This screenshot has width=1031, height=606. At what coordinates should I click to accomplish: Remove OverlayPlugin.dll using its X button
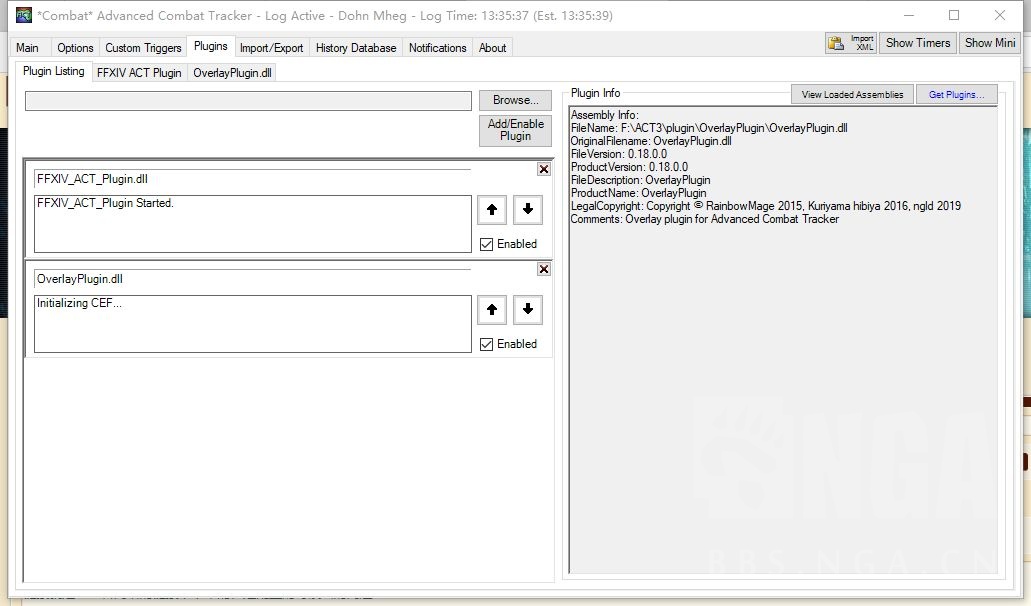click(543, 269)
